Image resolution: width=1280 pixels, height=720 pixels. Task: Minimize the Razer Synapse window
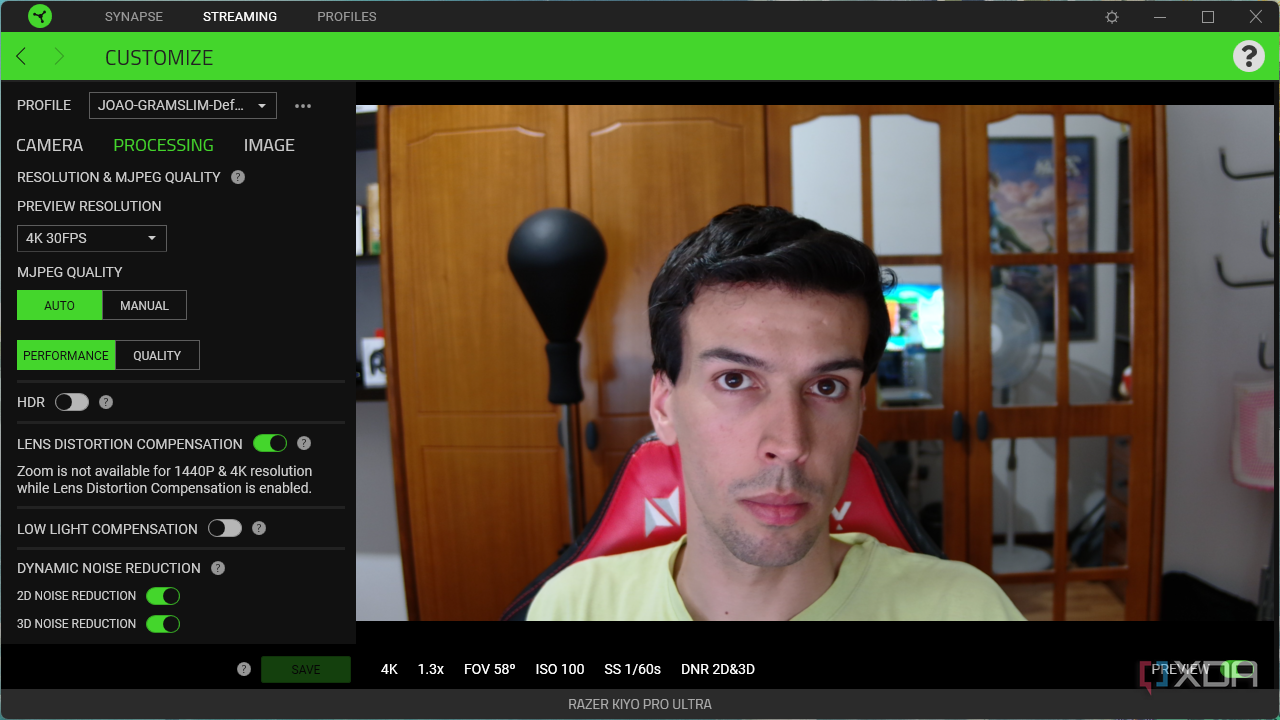pyautogui.click(x=1160, y=17)
